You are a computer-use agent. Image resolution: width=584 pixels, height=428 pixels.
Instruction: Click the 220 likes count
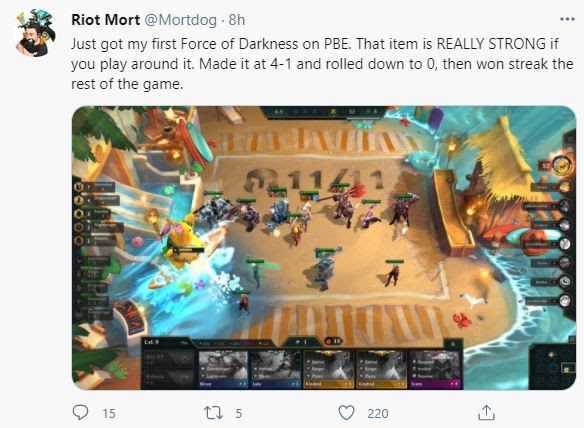(378, 413)
